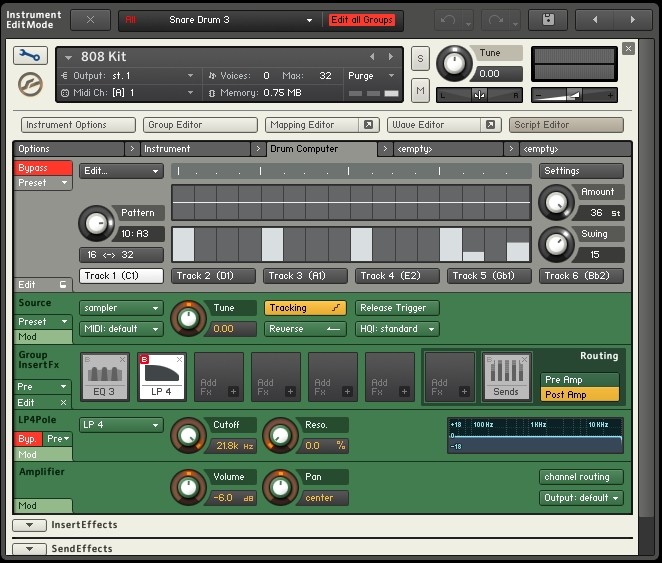Open the Script Editor

(x=566, y=125)
